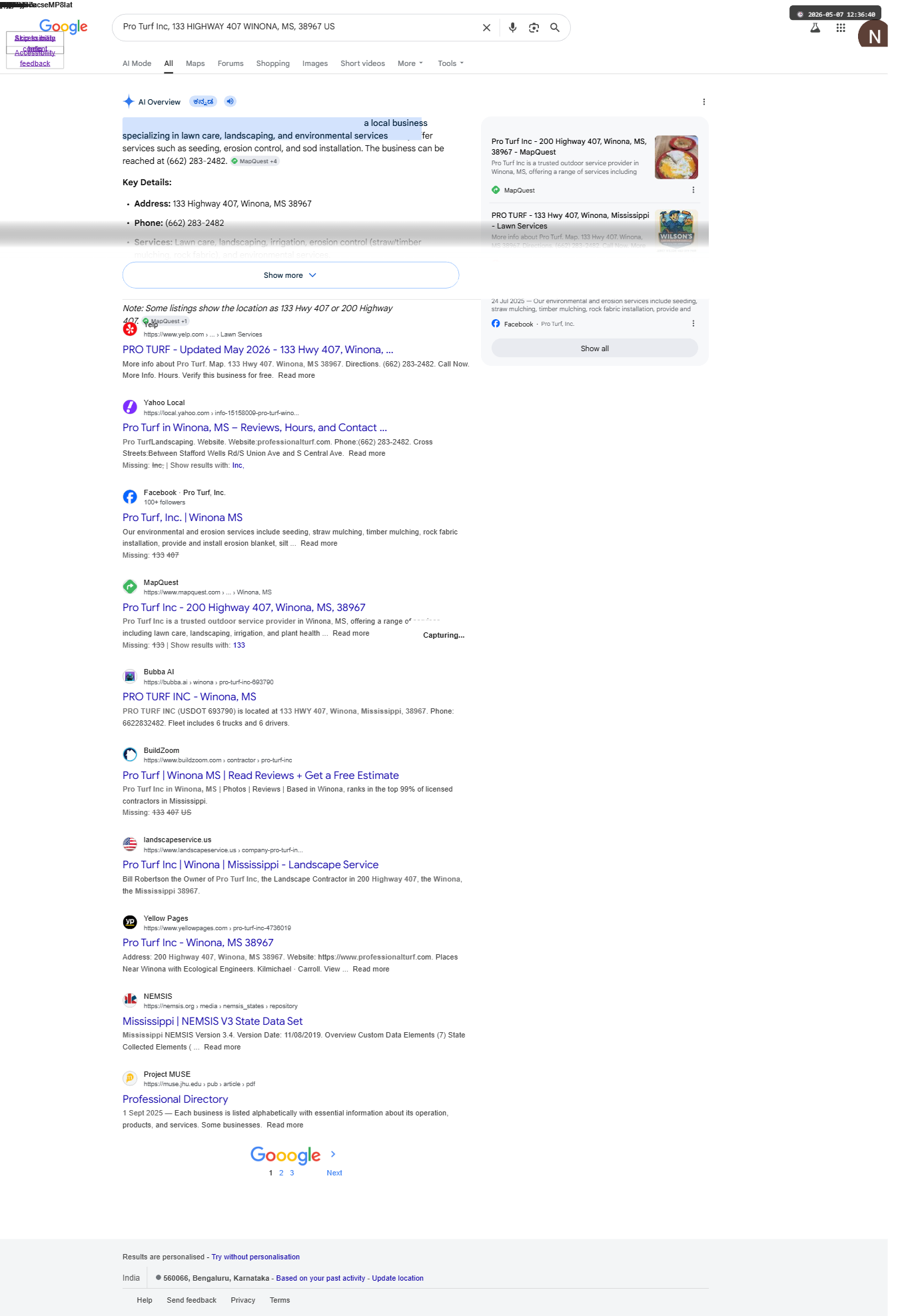Open the Google apps grid

841,28
